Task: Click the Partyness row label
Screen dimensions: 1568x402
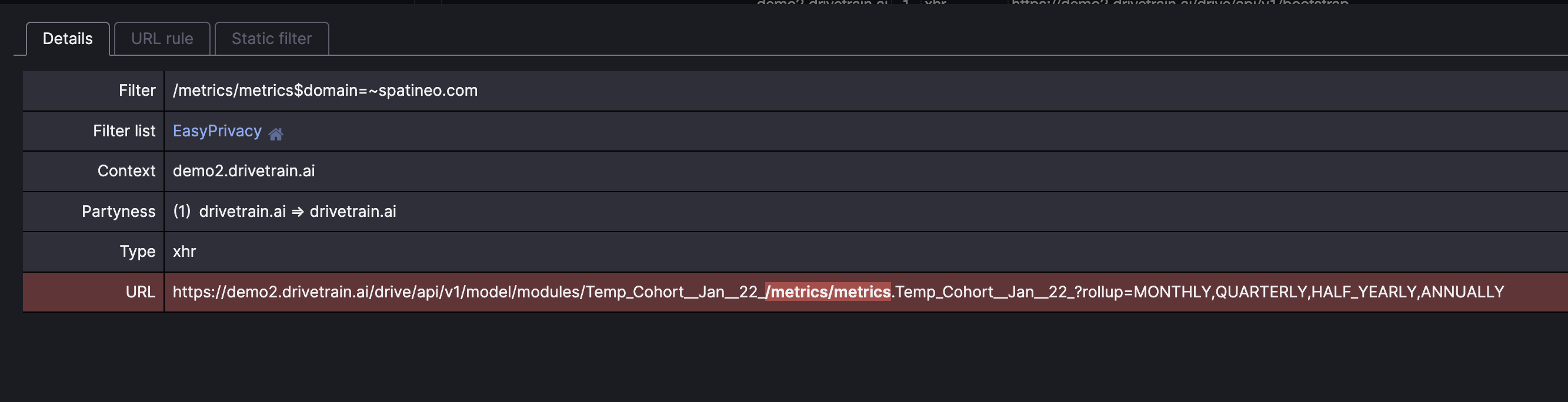Action: [118, 211]
